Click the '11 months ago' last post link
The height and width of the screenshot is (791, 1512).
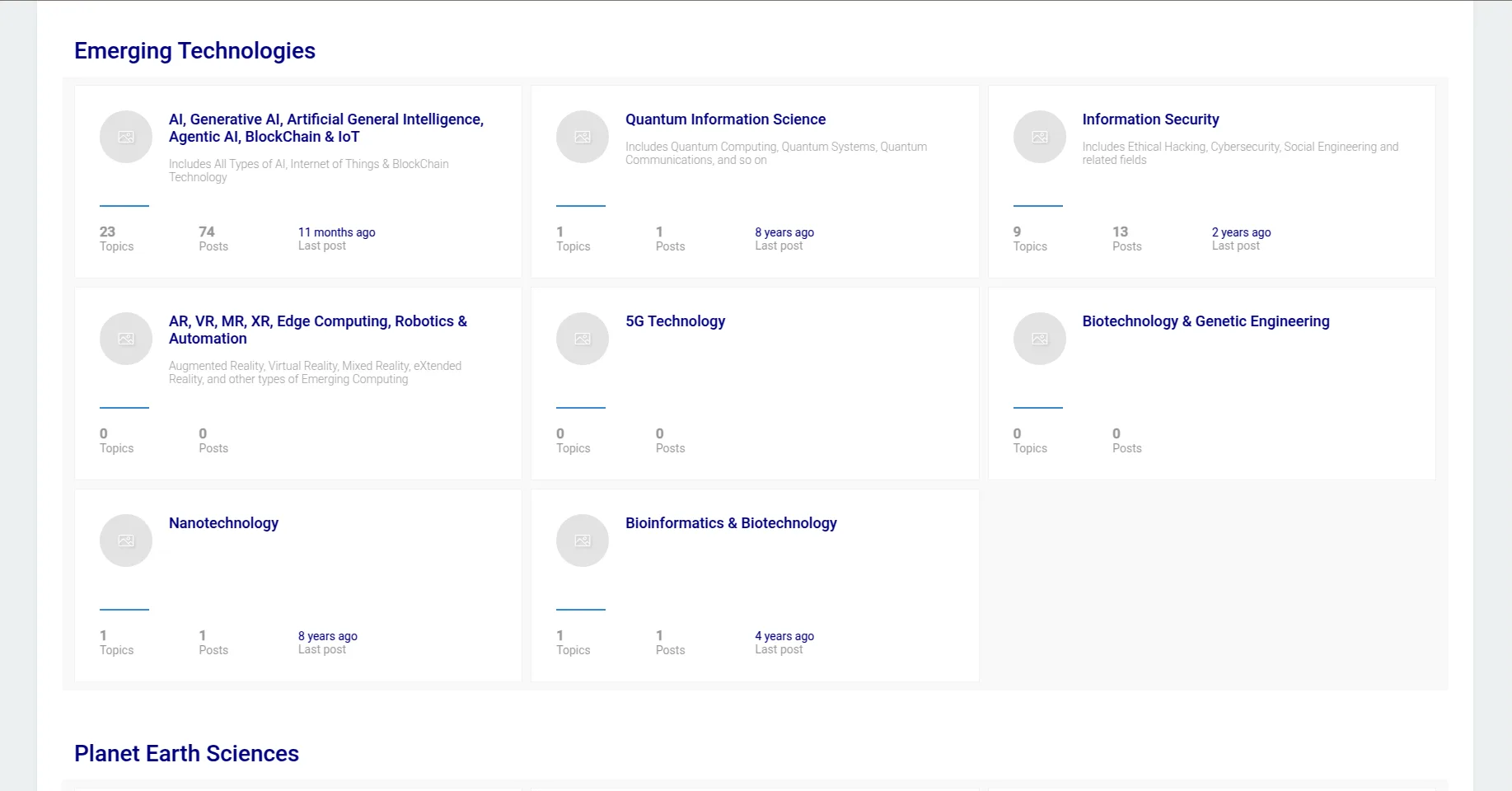point(336,232)
